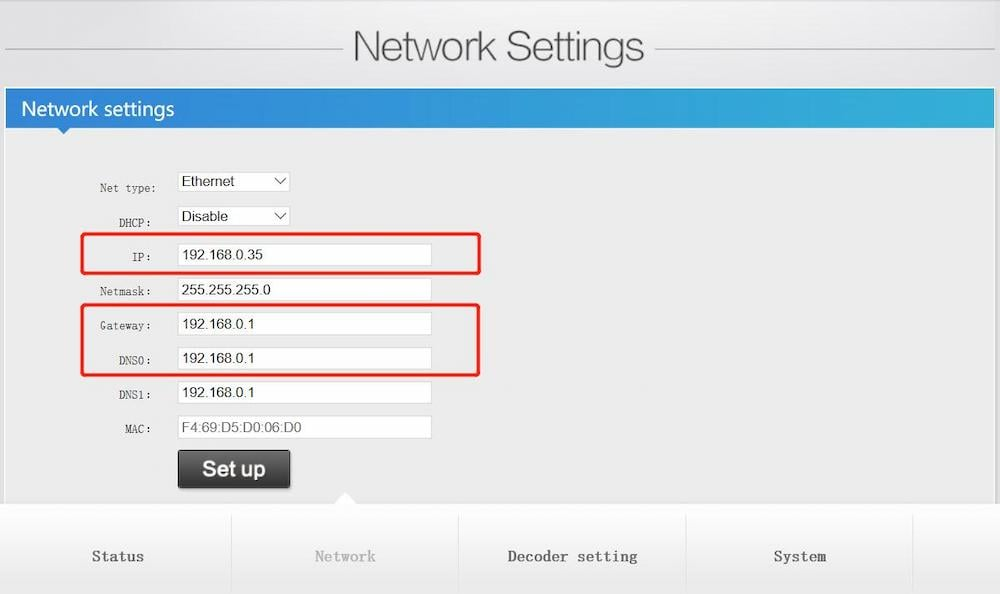Click the MAC address field
The height and width of the screenshot is (594, 1000).
[x=304, y=426]
